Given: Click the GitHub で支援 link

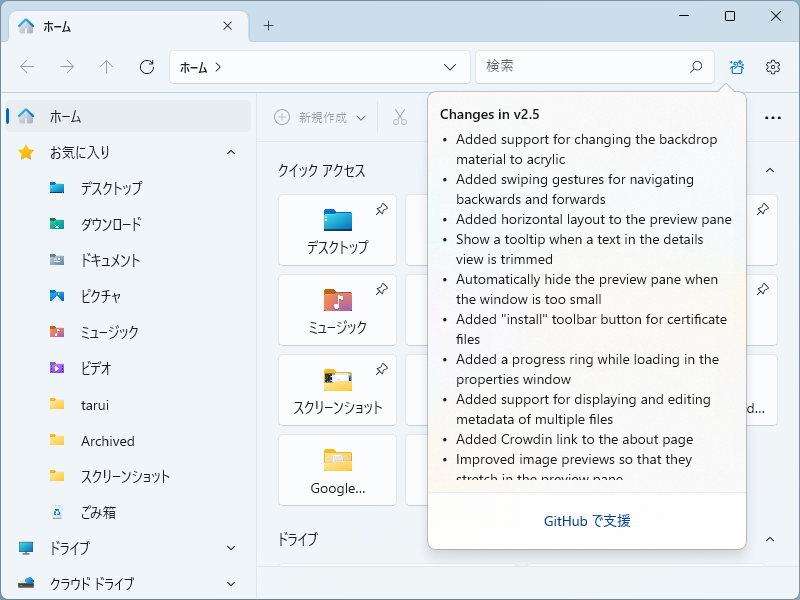Looking at the screenshot, I should pyautogui.click(x=586, y=520).
